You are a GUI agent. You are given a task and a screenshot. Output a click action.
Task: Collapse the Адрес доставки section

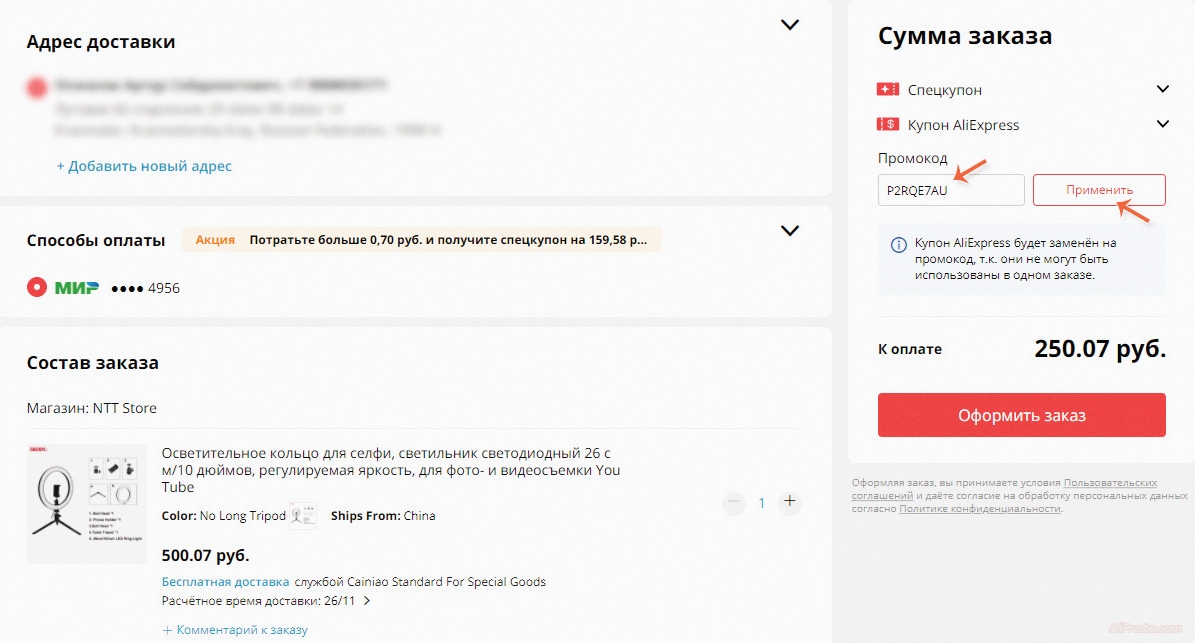coord(790,25)
